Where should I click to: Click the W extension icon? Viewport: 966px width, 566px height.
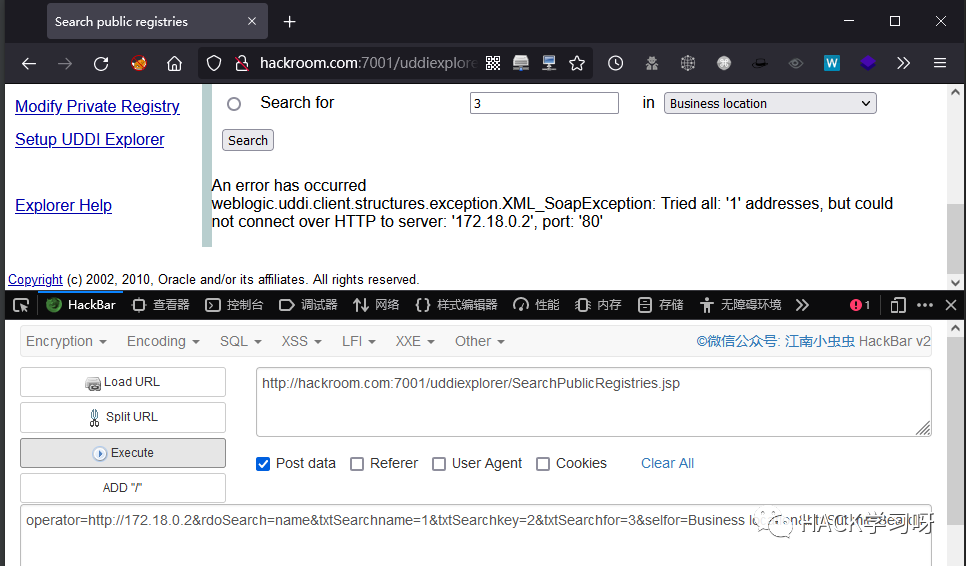(832, 63)
